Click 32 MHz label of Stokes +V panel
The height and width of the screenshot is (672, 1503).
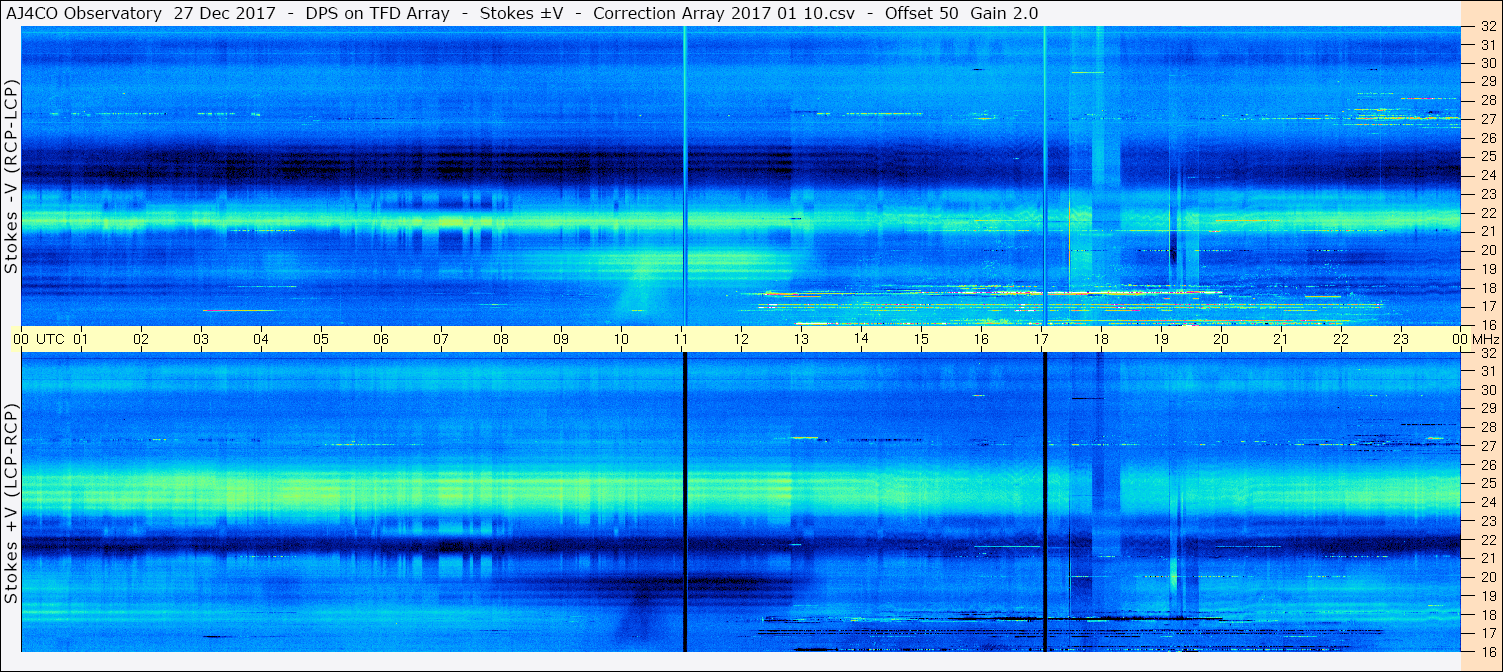coord(1487,353)
